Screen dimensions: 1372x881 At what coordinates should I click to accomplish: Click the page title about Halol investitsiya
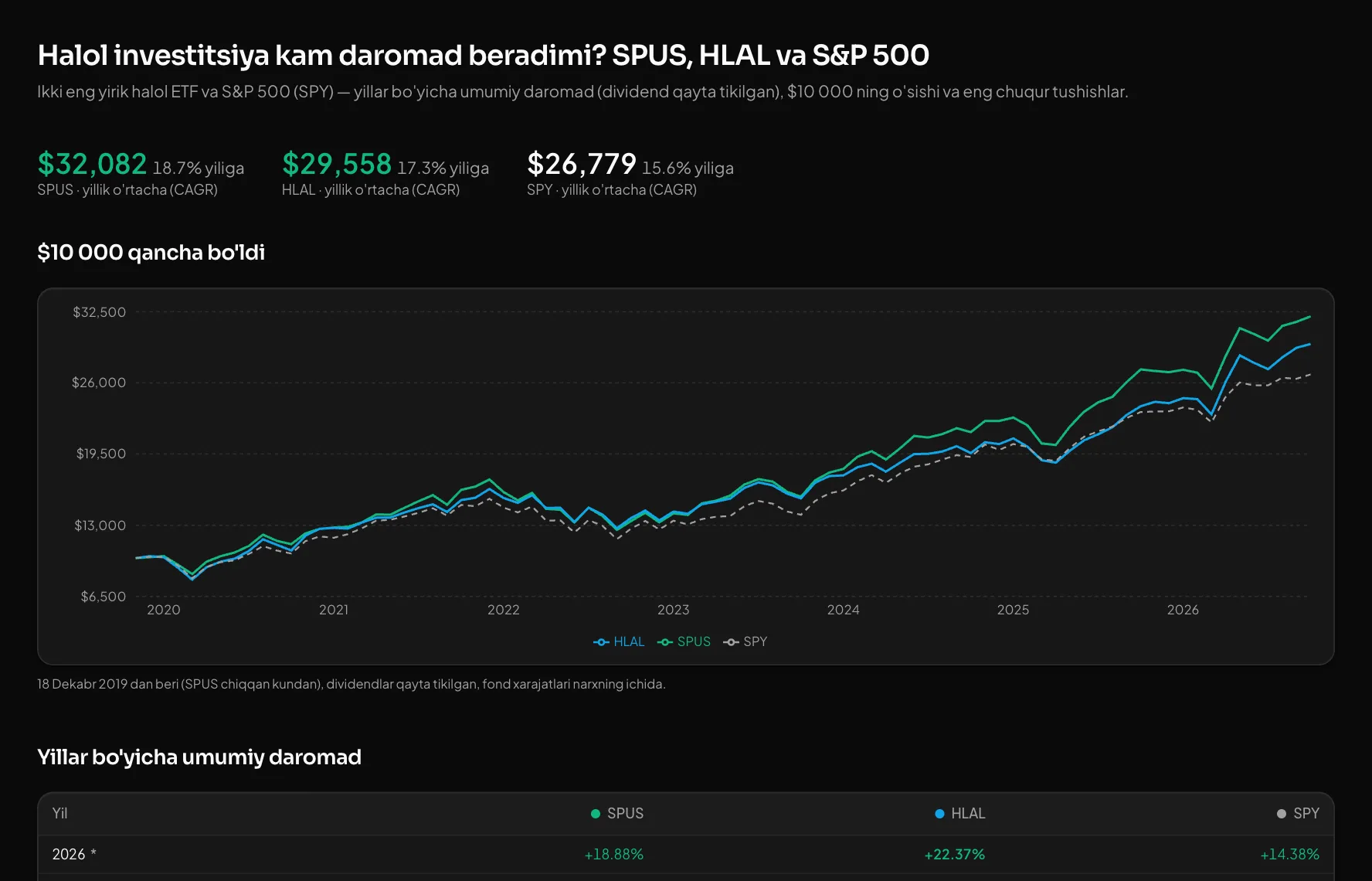coord(484,56)
